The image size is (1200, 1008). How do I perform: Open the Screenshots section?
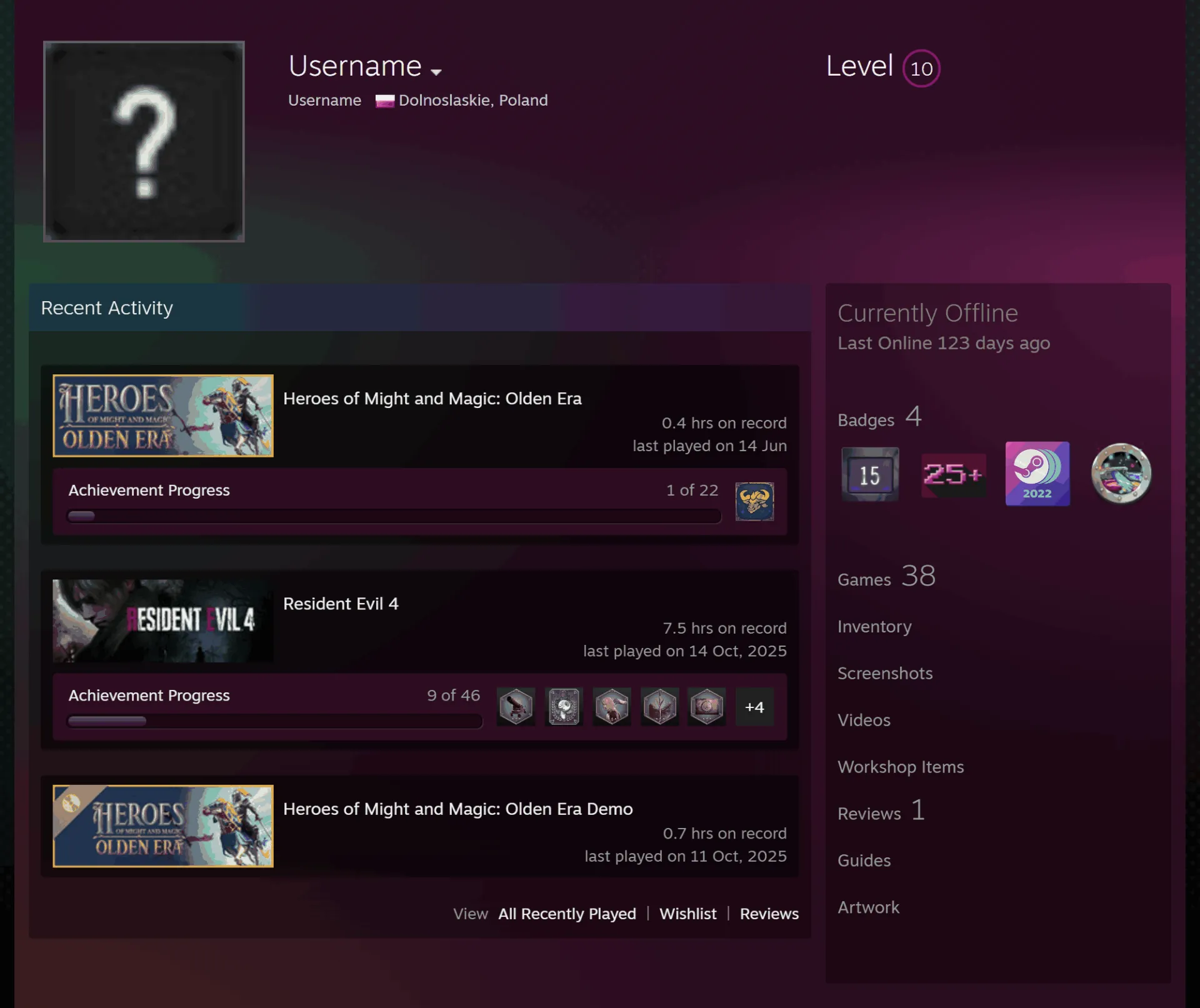tap(885, 673)
